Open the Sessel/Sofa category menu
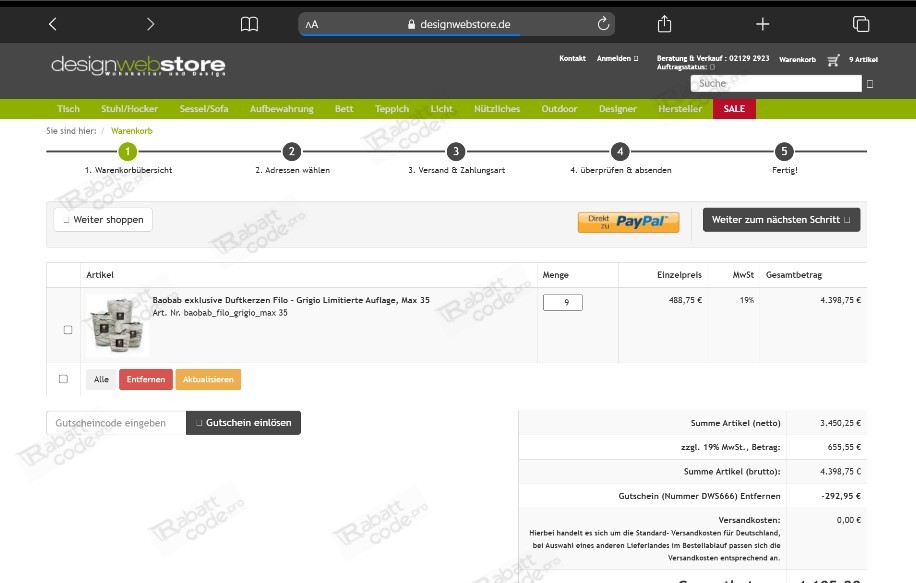Screen dimensions: 916x583 (204, 109)
